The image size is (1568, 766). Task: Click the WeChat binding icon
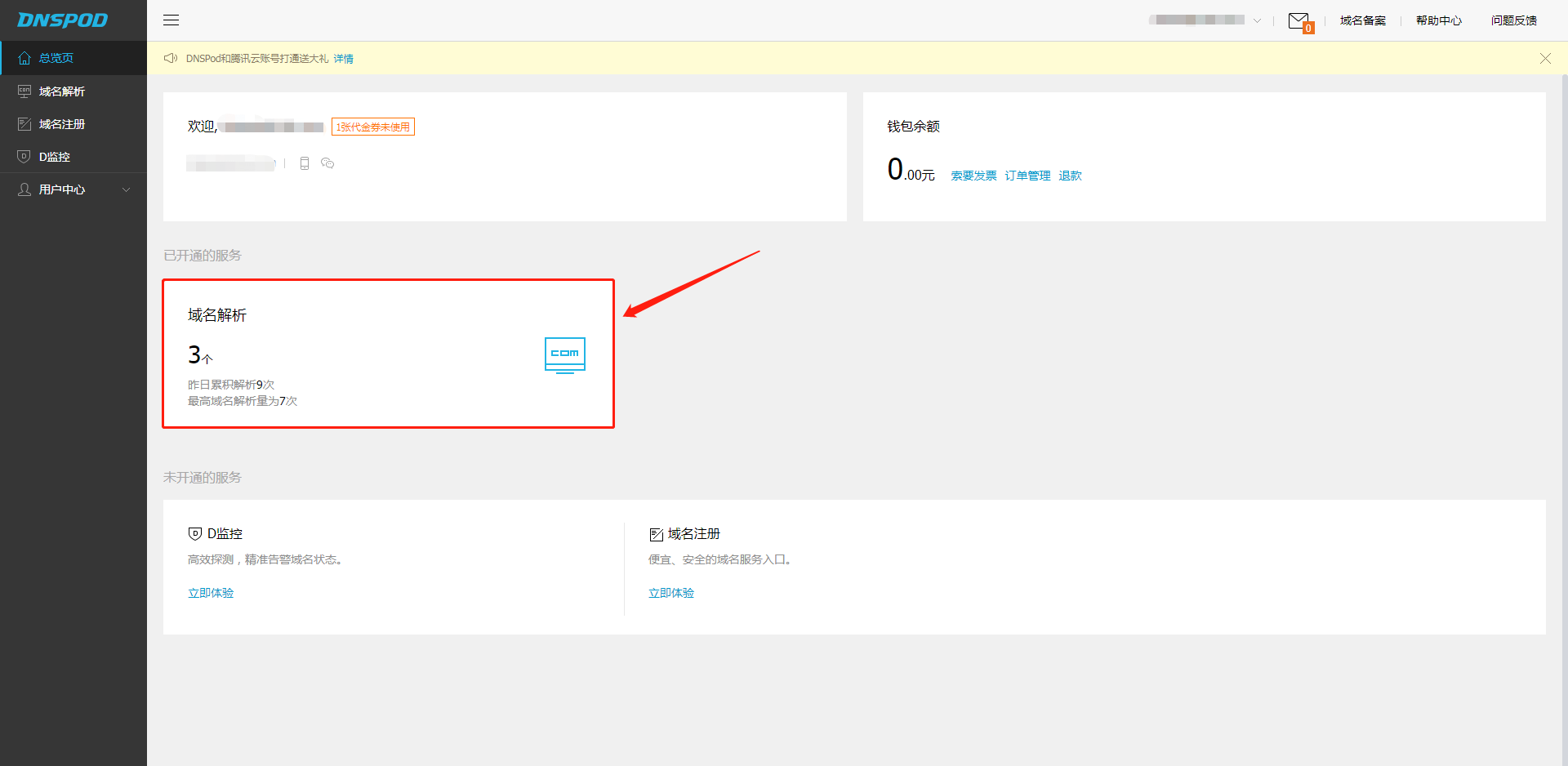327,163
